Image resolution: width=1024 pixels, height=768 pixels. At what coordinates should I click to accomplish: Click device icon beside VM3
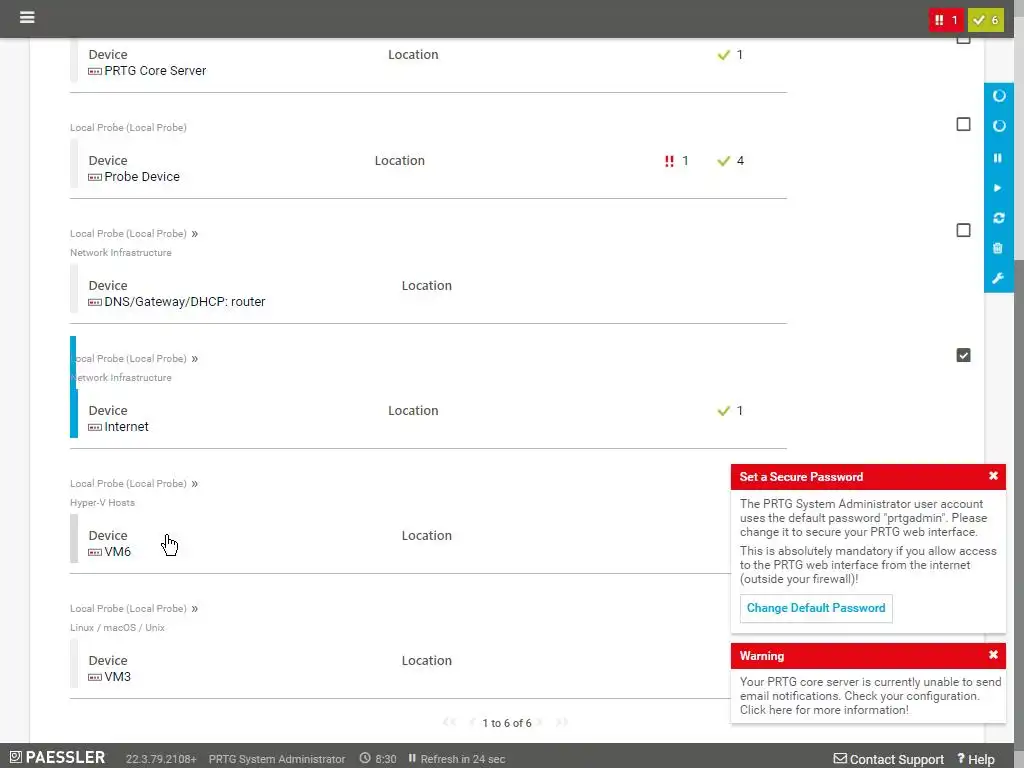(x=95, y=677)
